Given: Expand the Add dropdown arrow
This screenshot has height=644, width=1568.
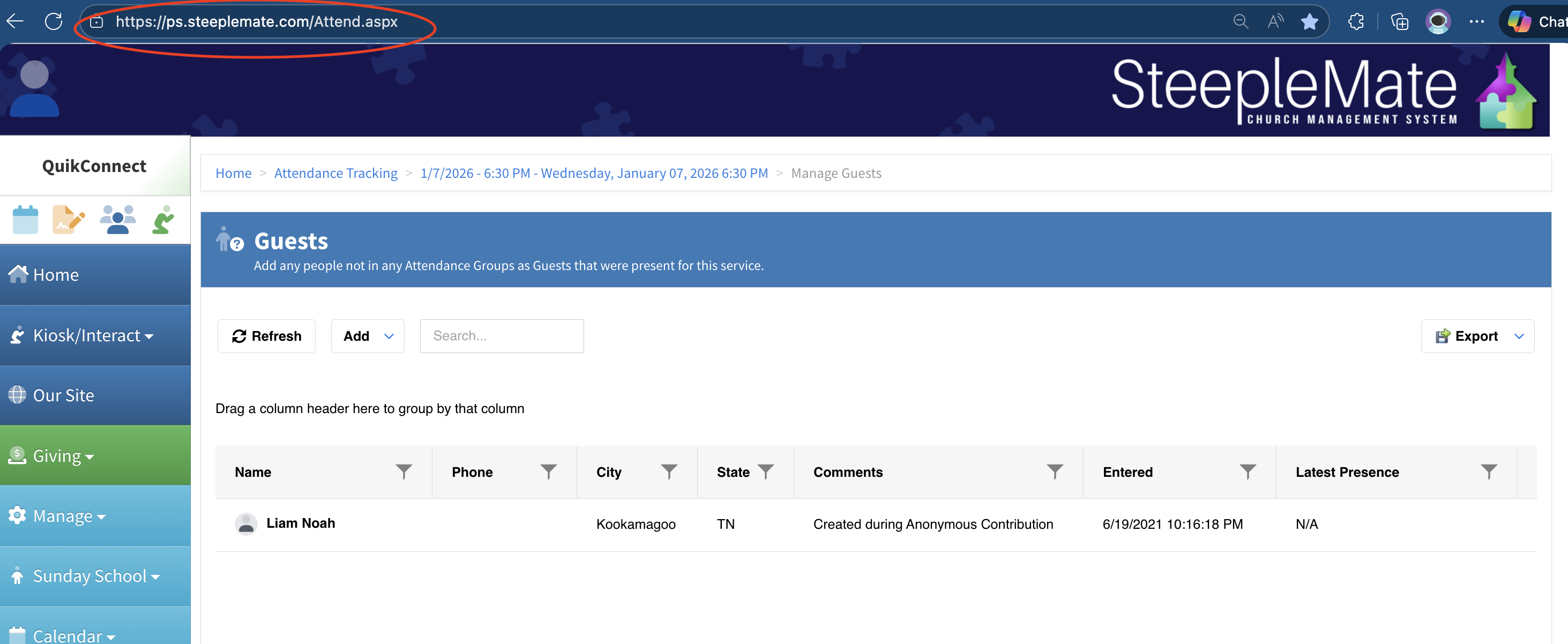Looking at the screenshot, I should tap(389, 336).
